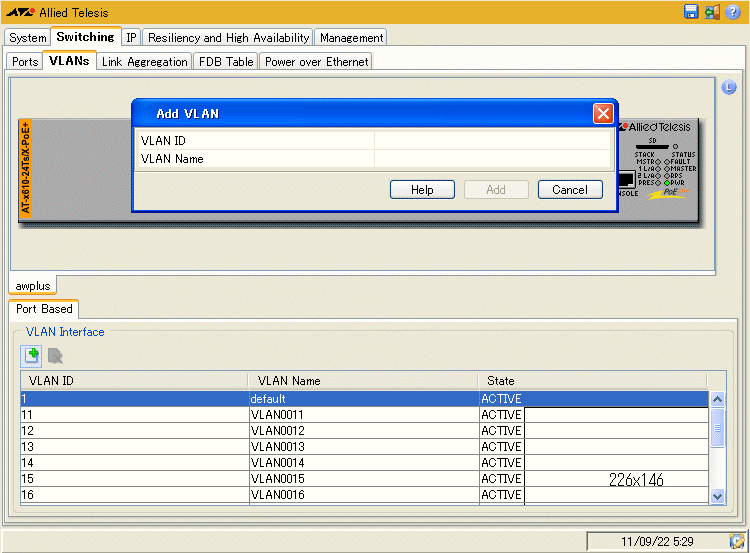Select the awplus device tab
Image resolution: width=750 pixels, height=553 pixels.
click(x=33, y=286)
